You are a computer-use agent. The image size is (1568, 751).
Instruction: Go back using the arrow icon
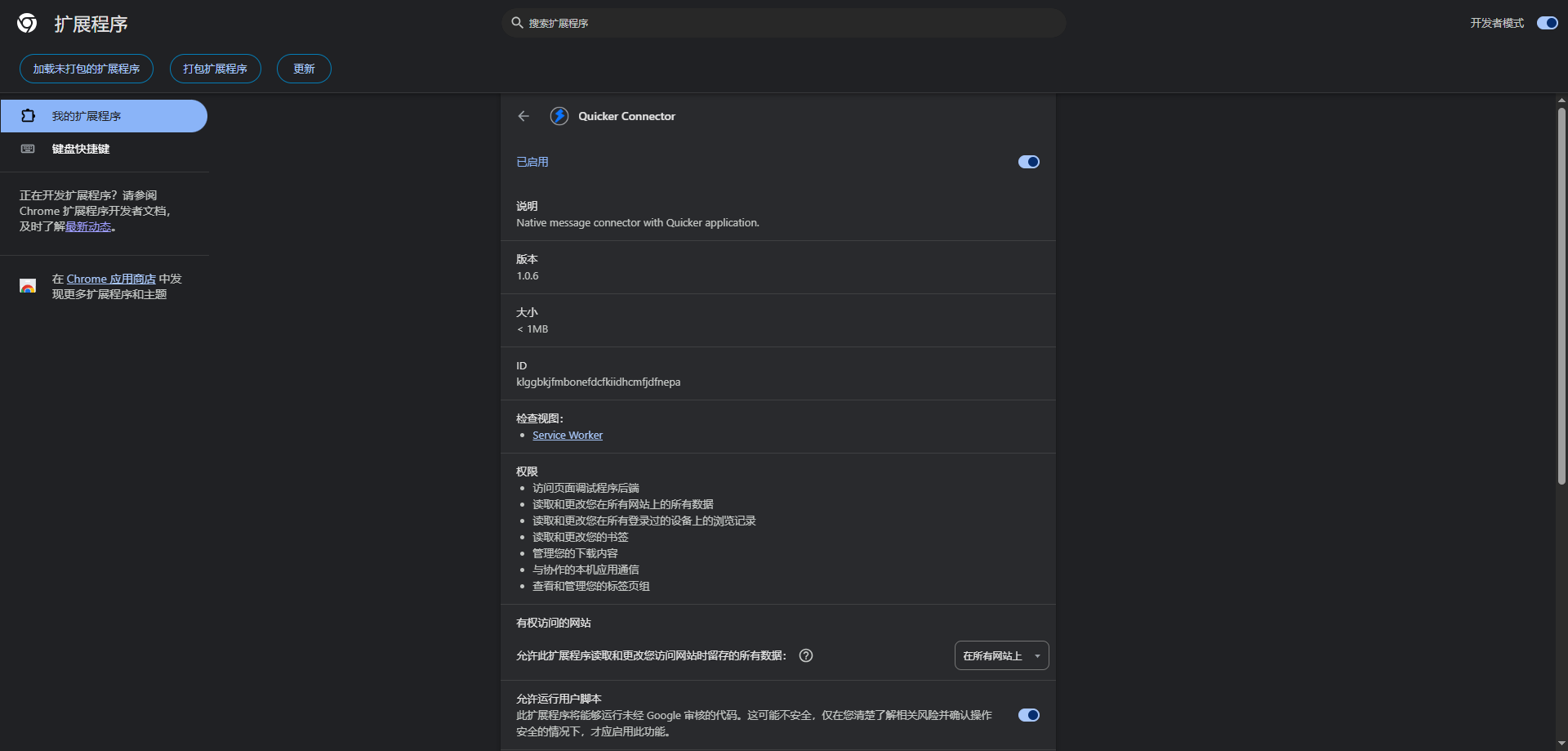pyautogui.click(x=523, y=116)
